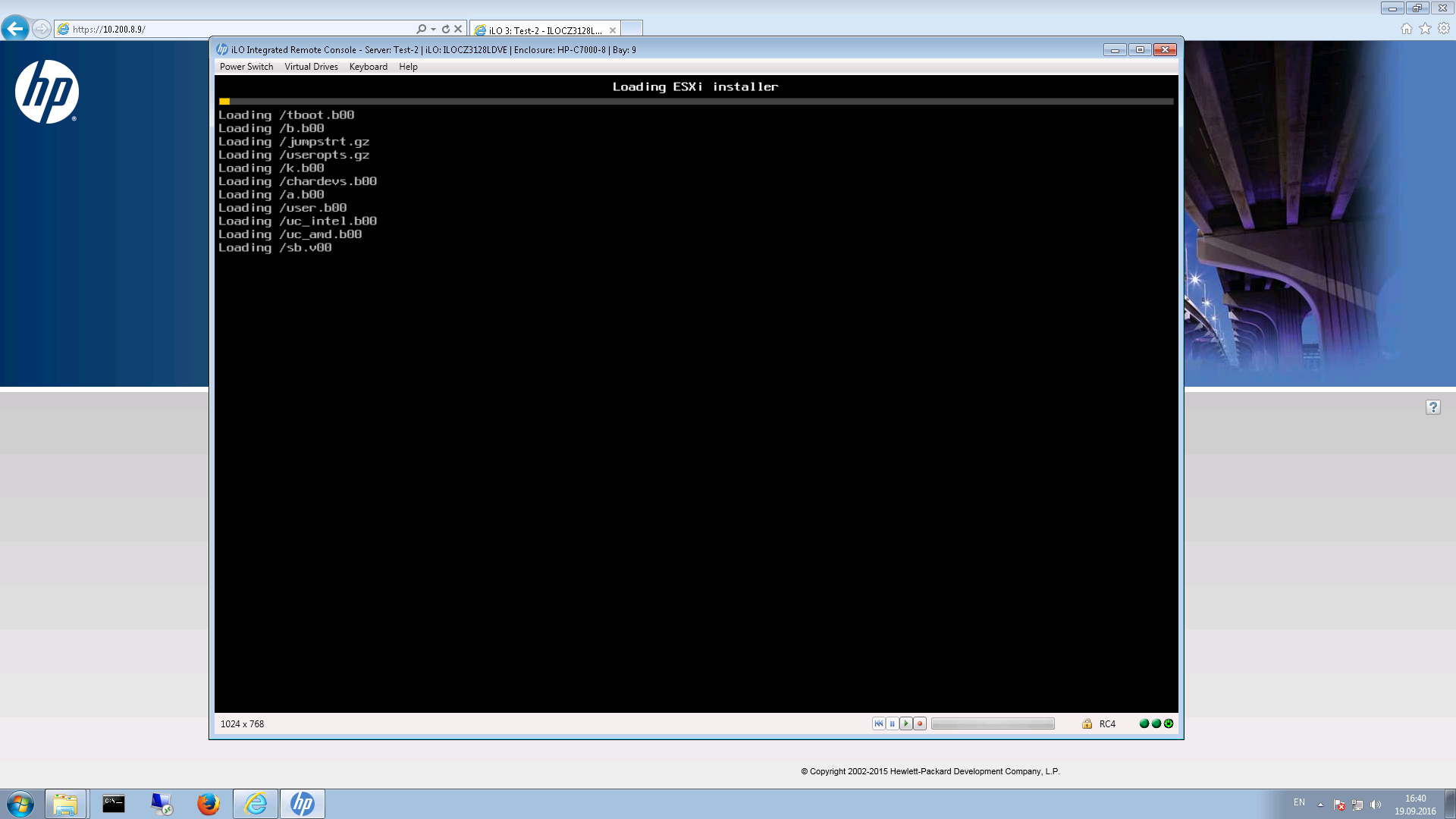The height and width of the screenshot is (819, 1456).
Task: Click the HP copyright footer text
Action: click(930, 771)
